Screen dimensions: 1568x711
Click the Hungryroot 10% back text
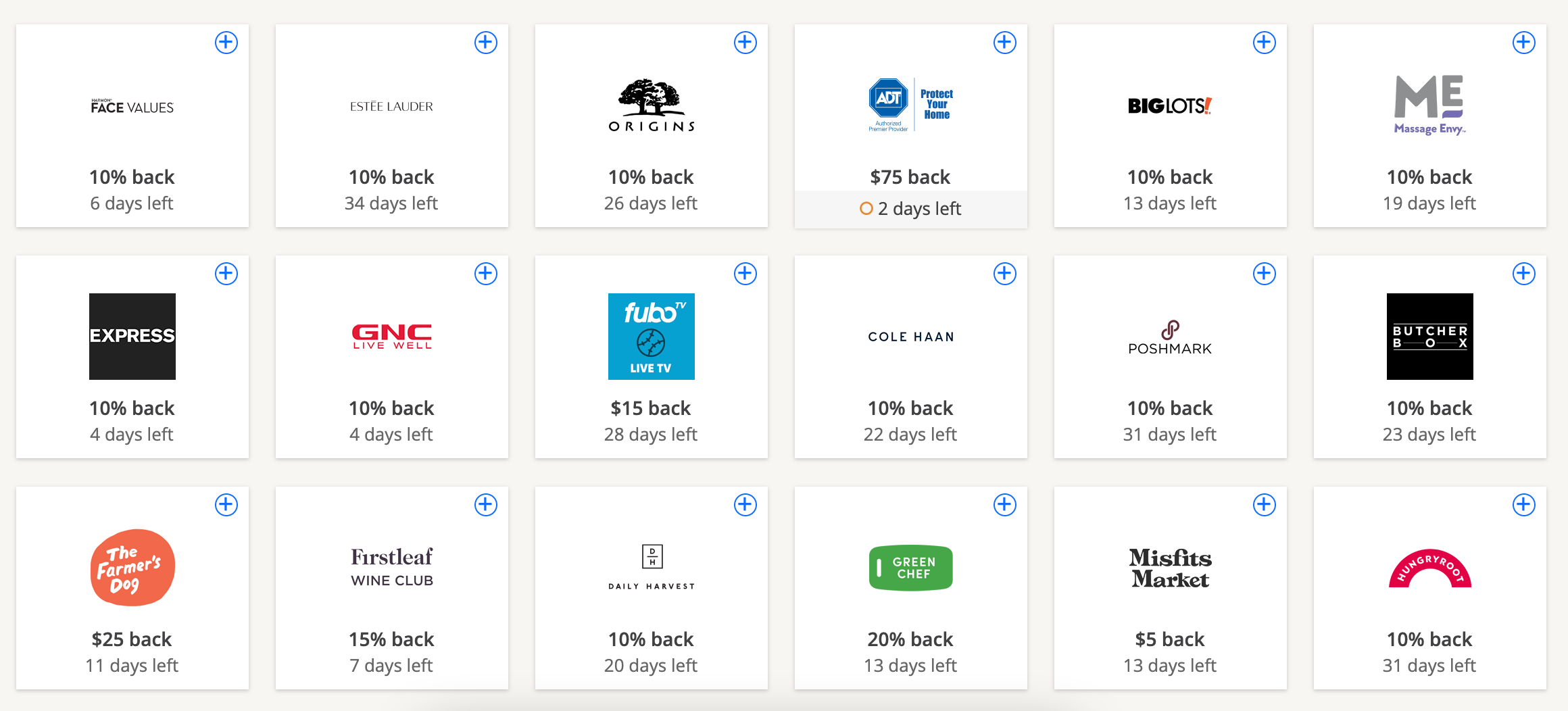pos(1429,639)
